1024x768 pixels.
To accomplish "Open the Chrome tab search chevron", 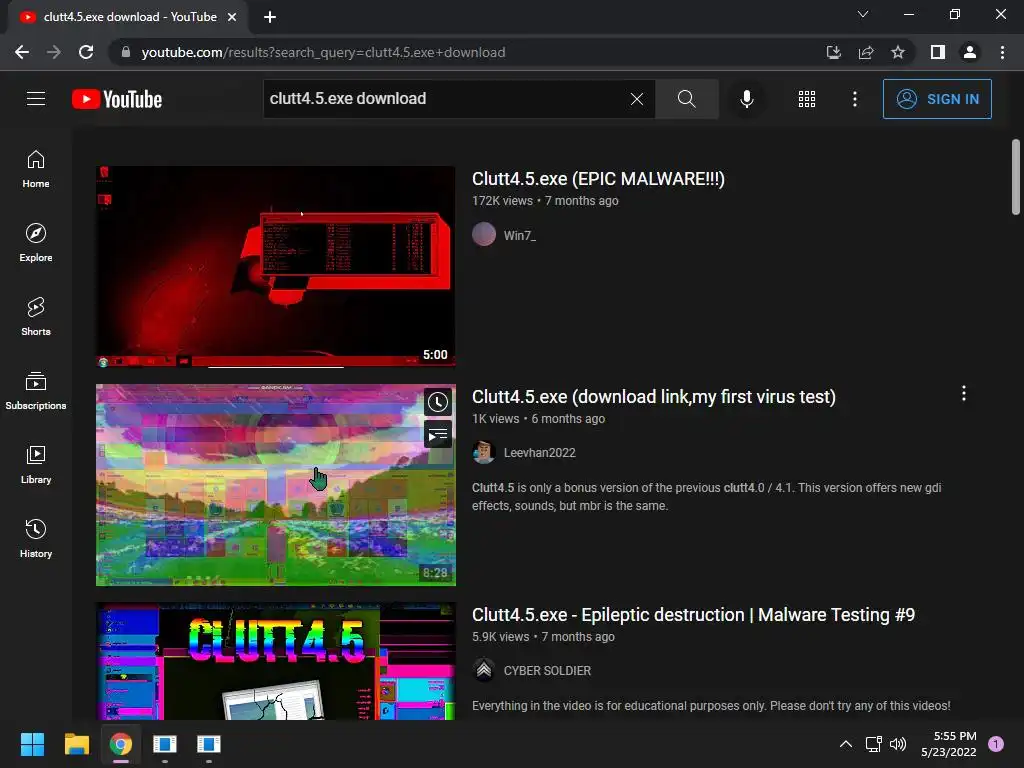I will click(x=863, y=14).
